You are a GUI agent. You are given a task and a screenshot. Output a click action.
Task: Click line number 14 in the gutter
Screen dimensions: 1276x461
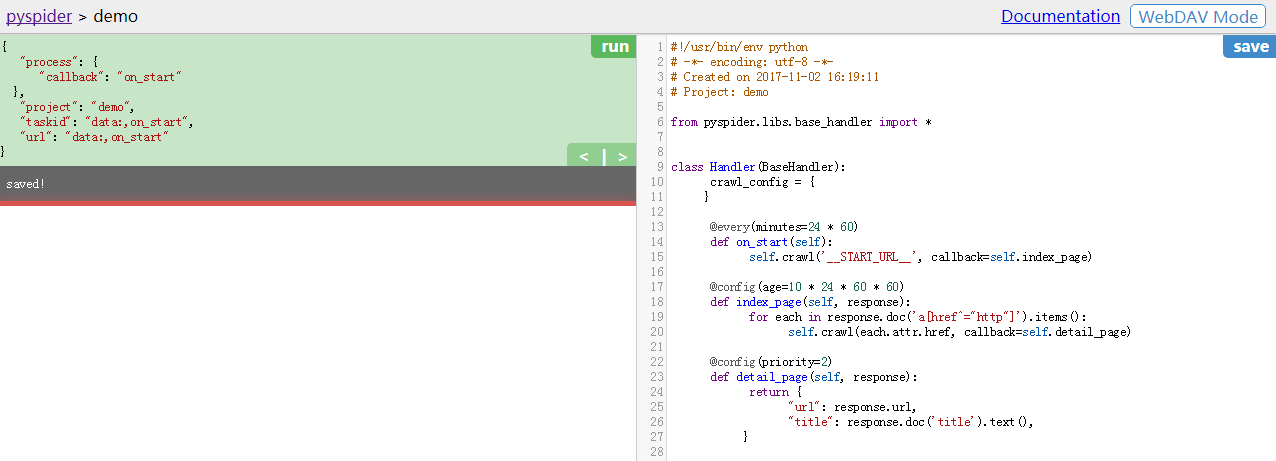tap(657, 242)
